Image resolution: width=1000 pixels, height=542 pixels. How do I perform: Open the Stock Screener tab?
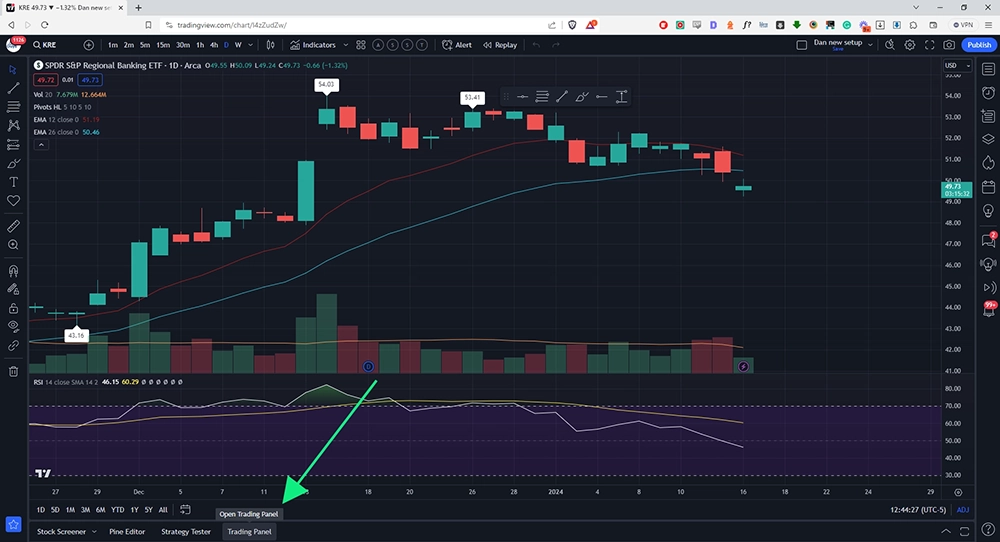click(61, 532)
